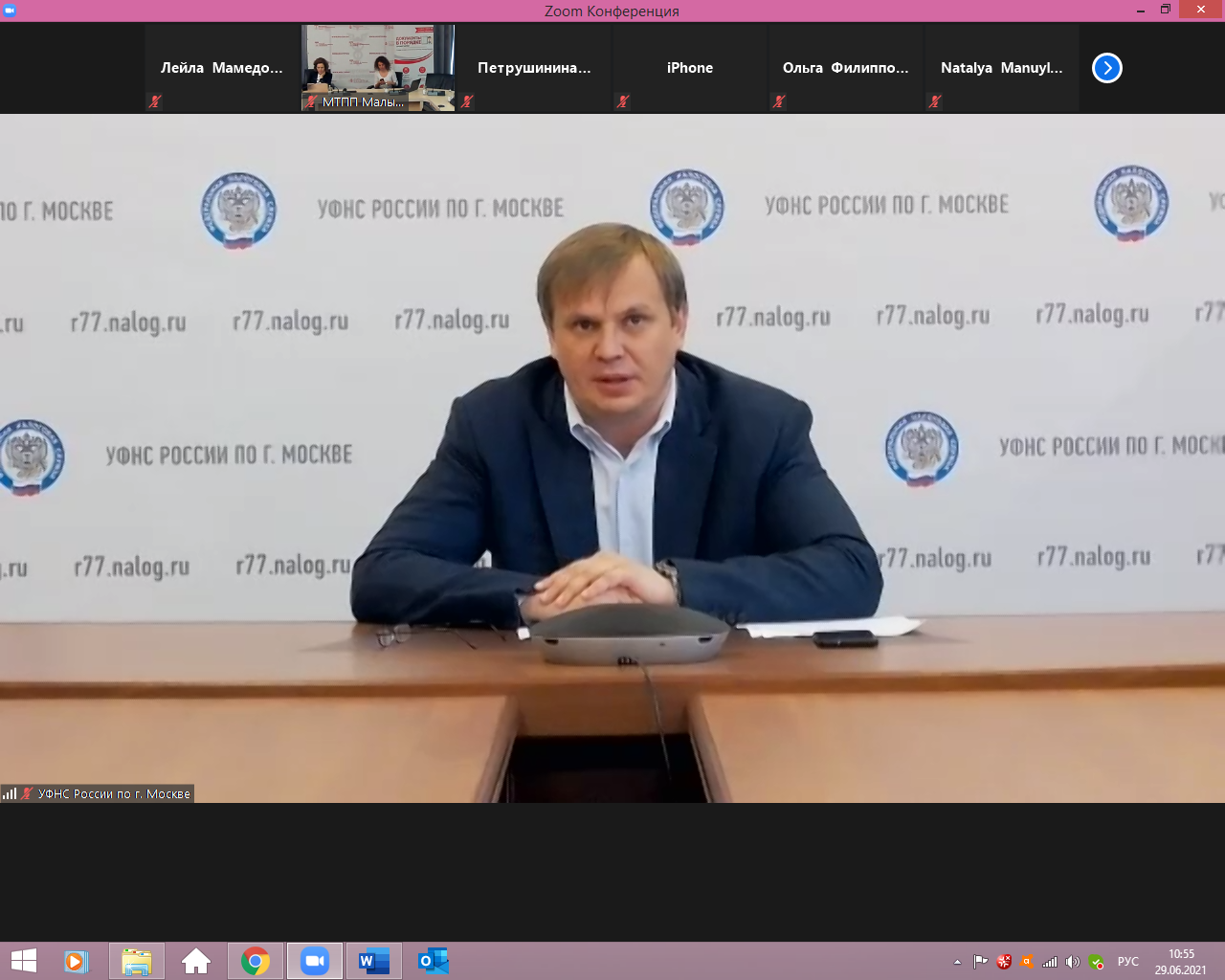Open Windows Media Player from taskbar
Image resolution: width=1225 pixels, height=980 pixels.
pyautogui.click(x=77, y=961)
